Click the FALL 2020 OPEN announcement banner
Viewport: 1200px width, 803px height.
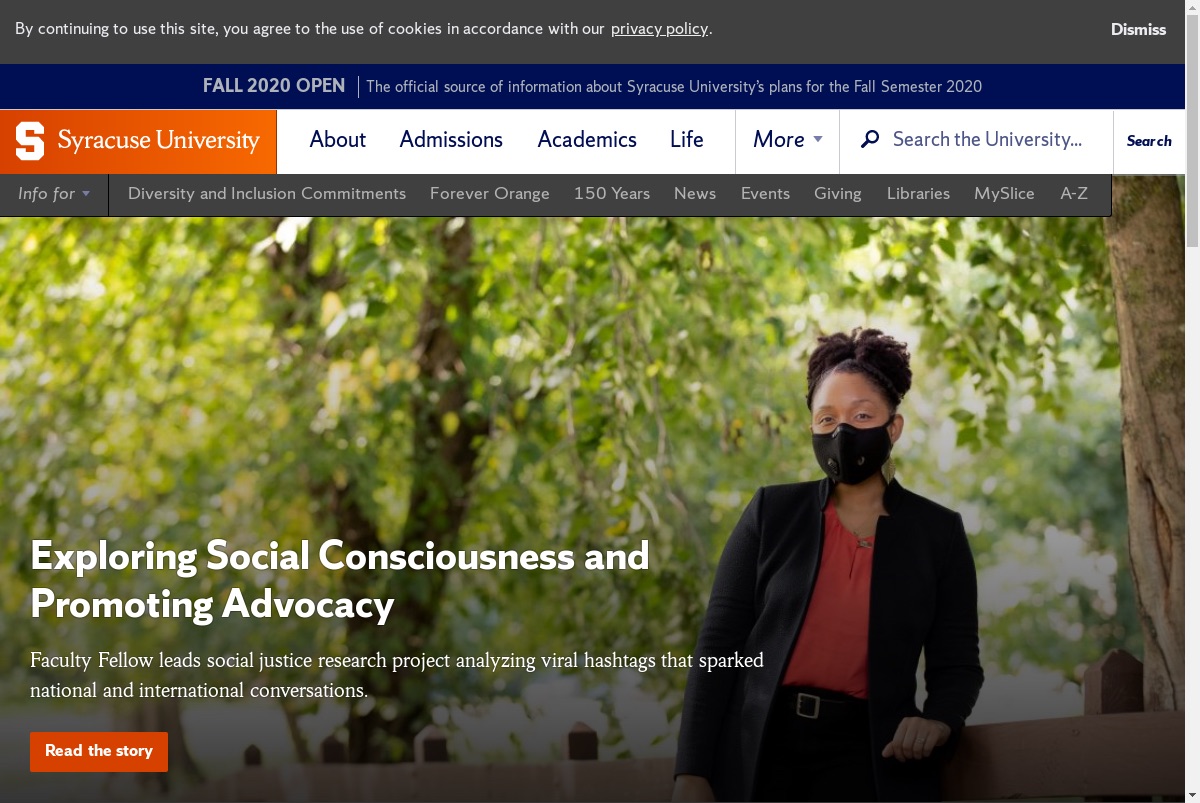tap(592, 86)
